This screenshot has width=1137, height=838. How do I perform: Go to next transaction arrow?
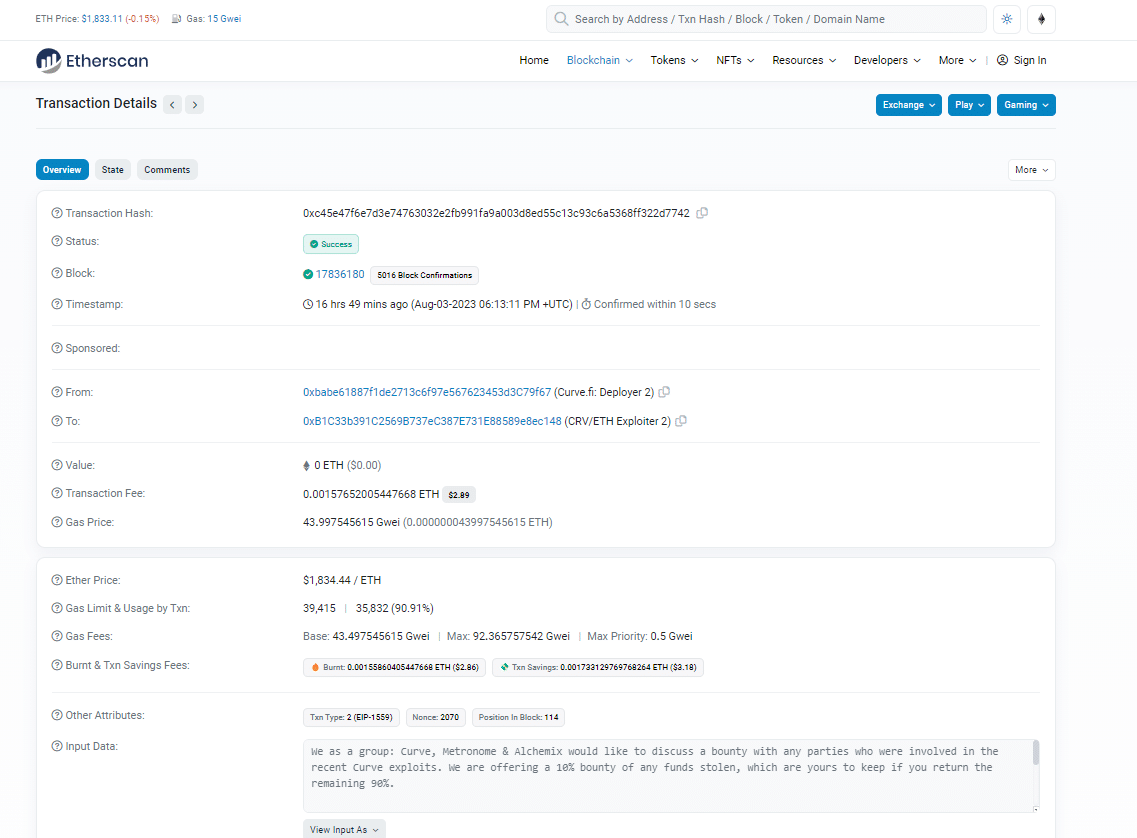194,104
